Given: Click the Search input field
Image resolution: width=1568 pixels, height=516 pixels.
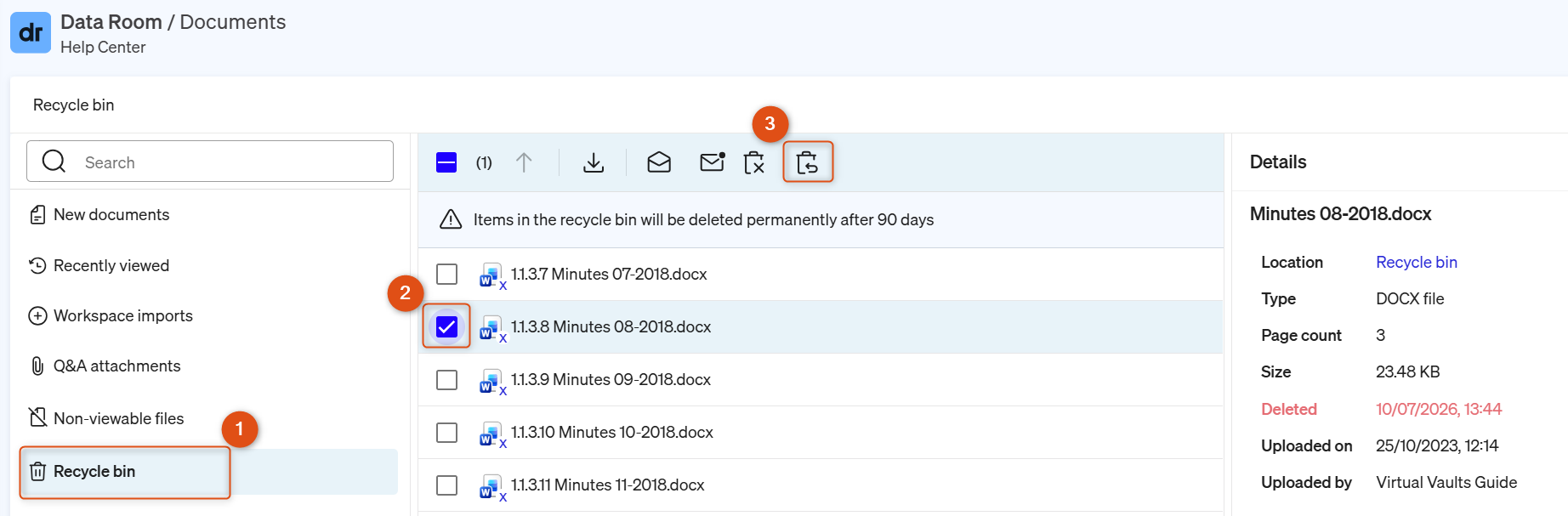Looking at the screenshot, I should point(210,162).
